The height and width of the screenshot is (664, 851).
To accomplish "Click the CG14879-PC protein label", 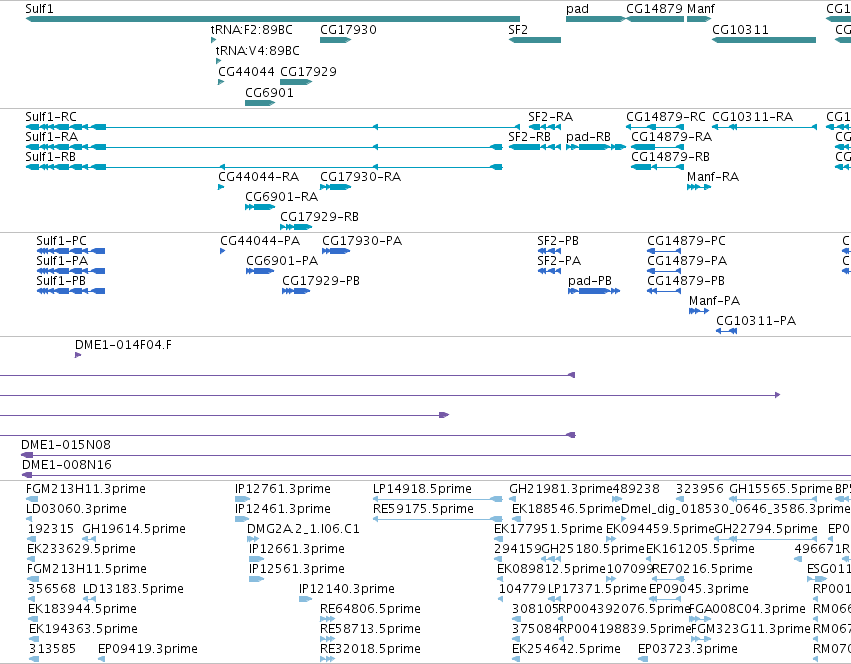I will [x=686, y=241].
